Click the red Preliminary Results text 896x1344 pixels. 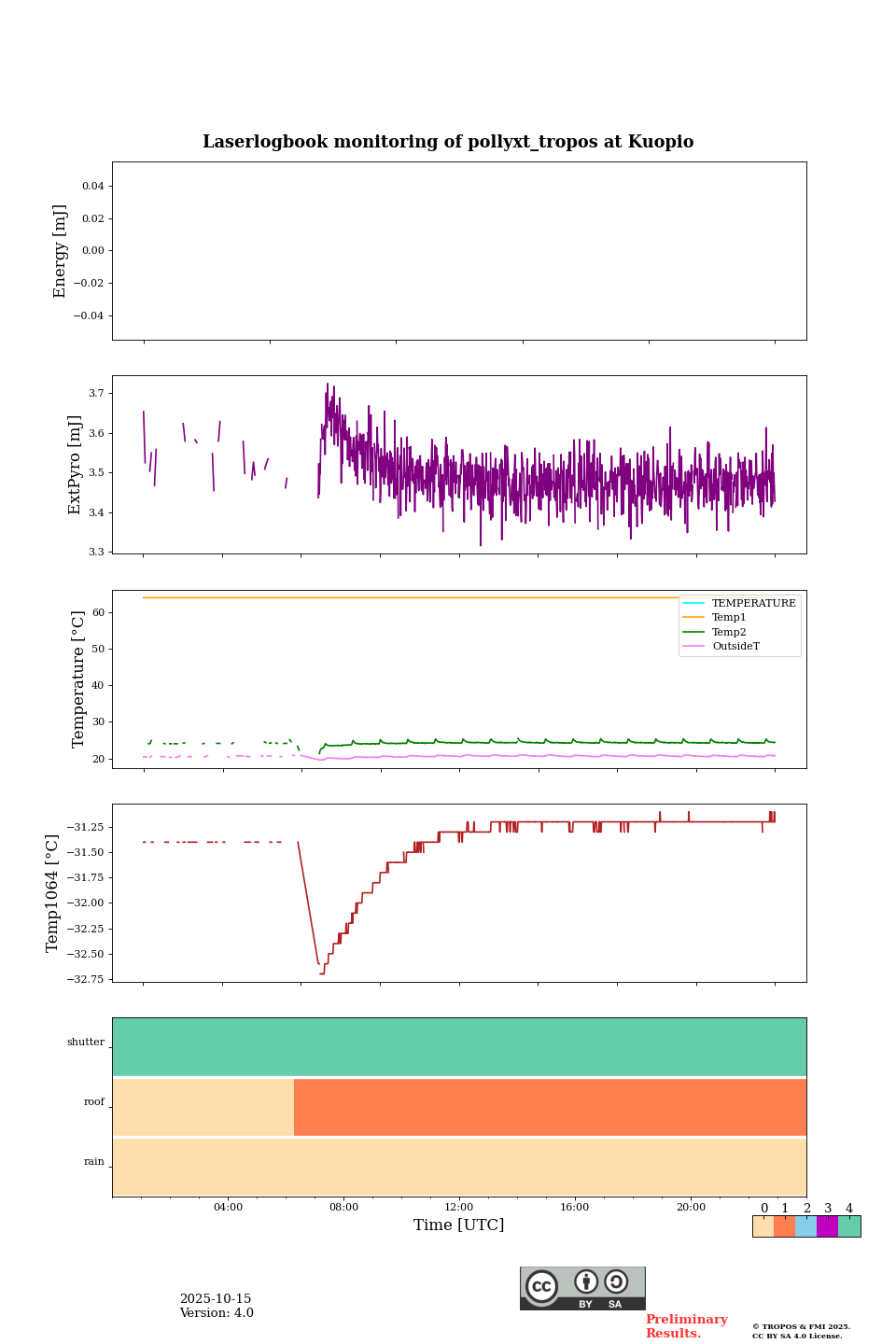coord(686,1326)
